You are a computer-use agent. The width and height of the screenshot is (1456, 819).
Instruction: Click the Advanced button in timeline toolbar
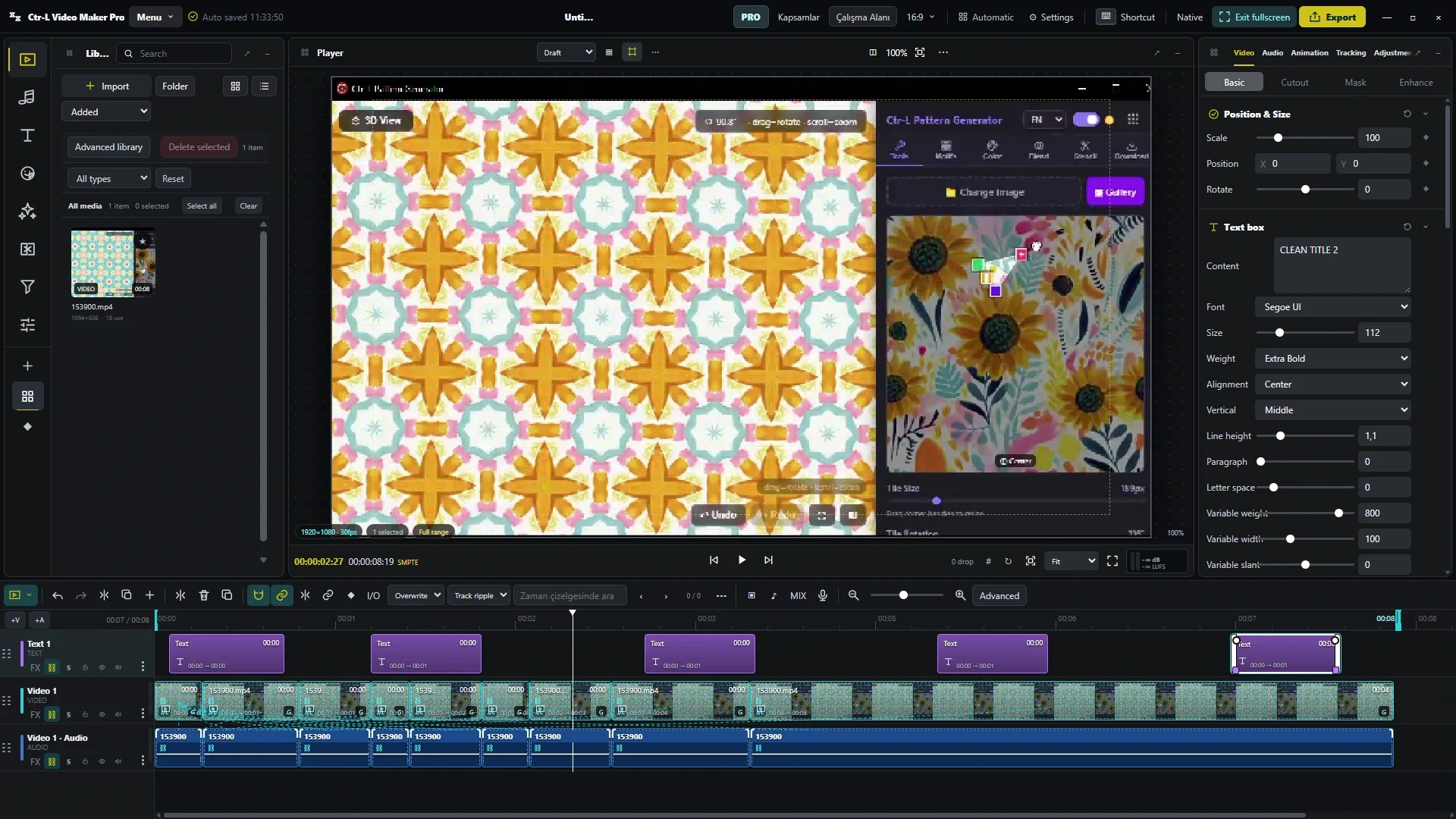click(999, 596)
